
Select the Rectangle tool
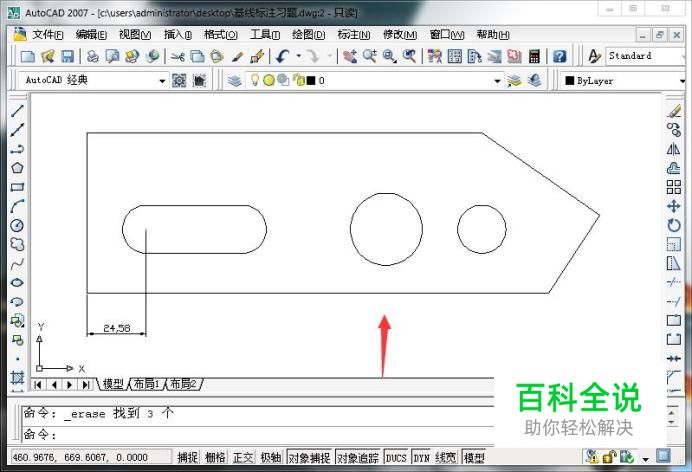click(17, 187)
